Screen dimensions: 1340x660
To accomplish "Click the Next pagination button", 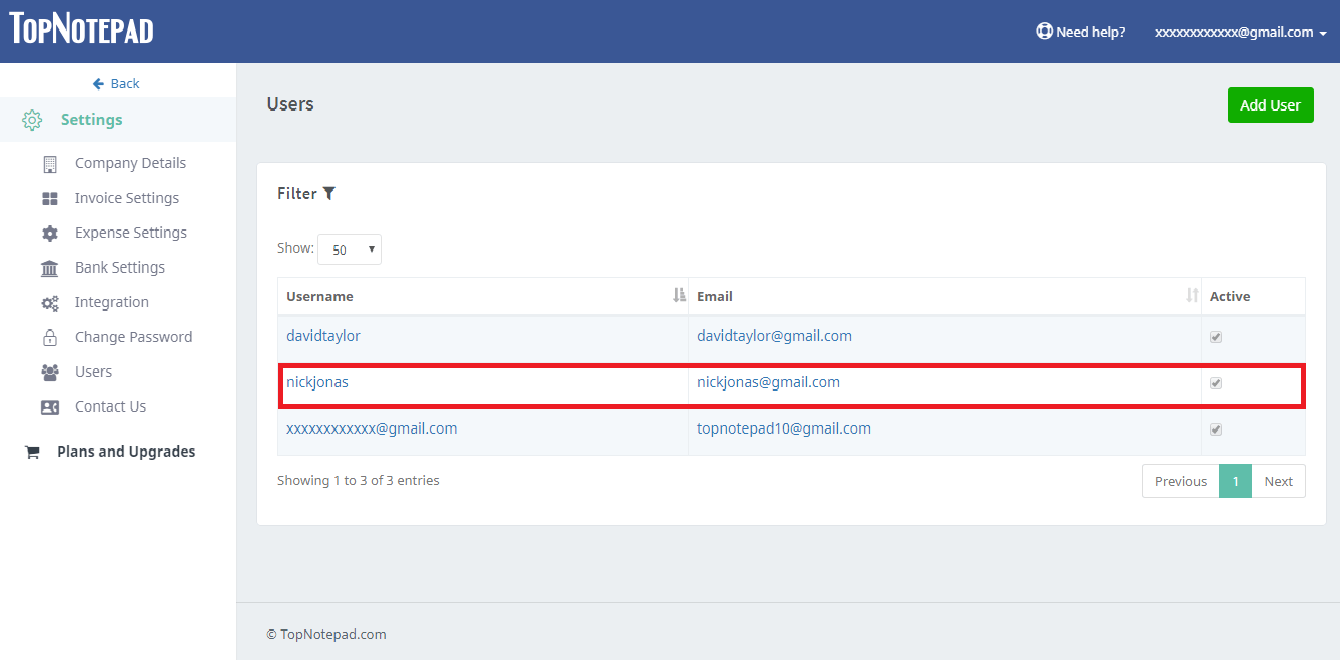I will tap(1279, 481).
